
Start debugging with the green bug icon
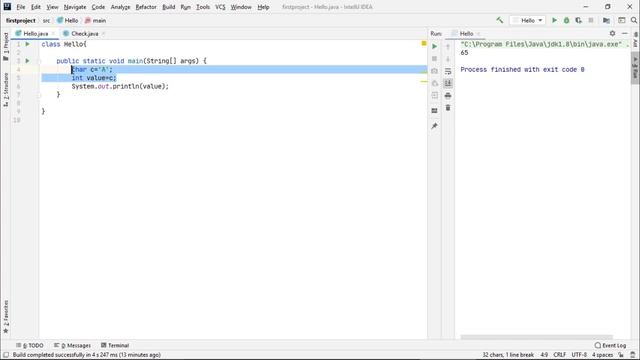tap(567, 20)
